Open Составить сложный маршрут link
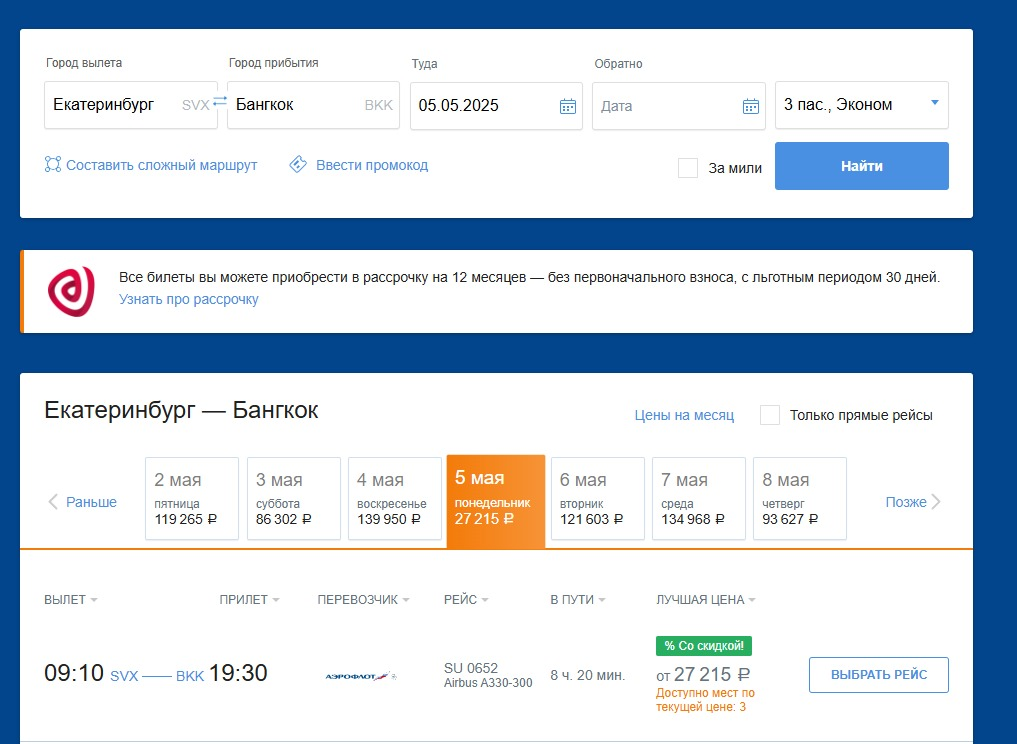 162,165
